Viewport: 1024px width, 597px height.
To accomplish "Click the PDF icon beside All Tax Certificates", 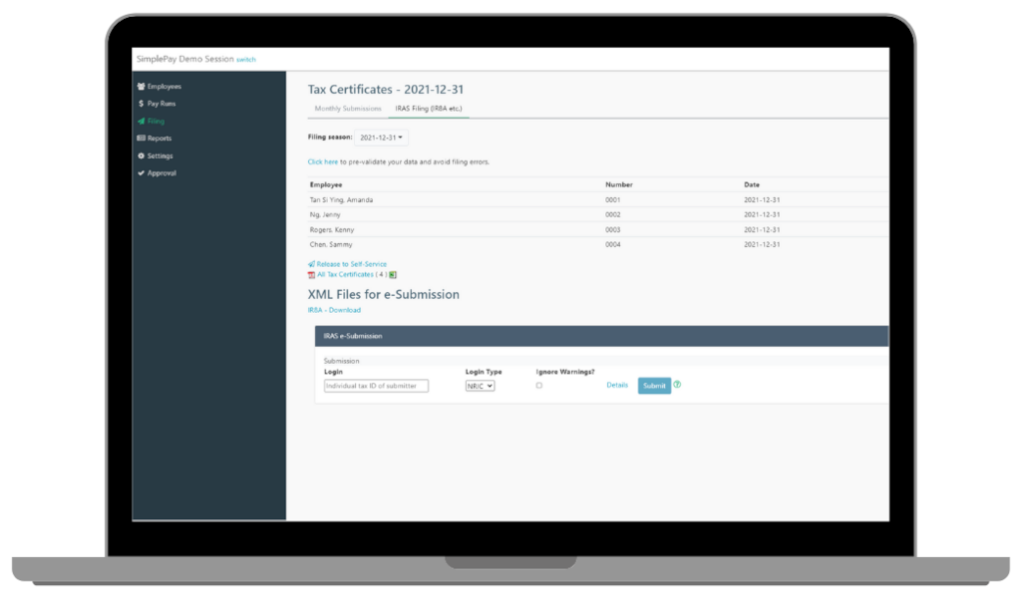I will click(312, 274).
